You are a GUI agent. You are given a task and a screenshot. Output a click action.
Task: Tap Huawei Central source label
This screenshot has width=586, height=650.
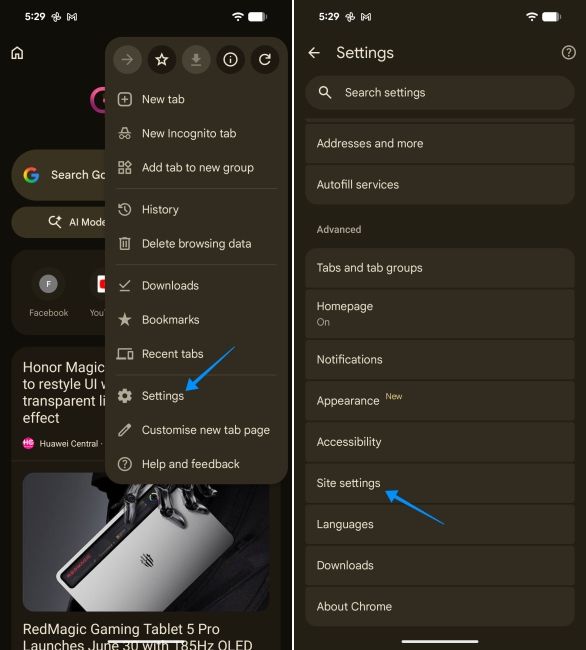point(69,444)
